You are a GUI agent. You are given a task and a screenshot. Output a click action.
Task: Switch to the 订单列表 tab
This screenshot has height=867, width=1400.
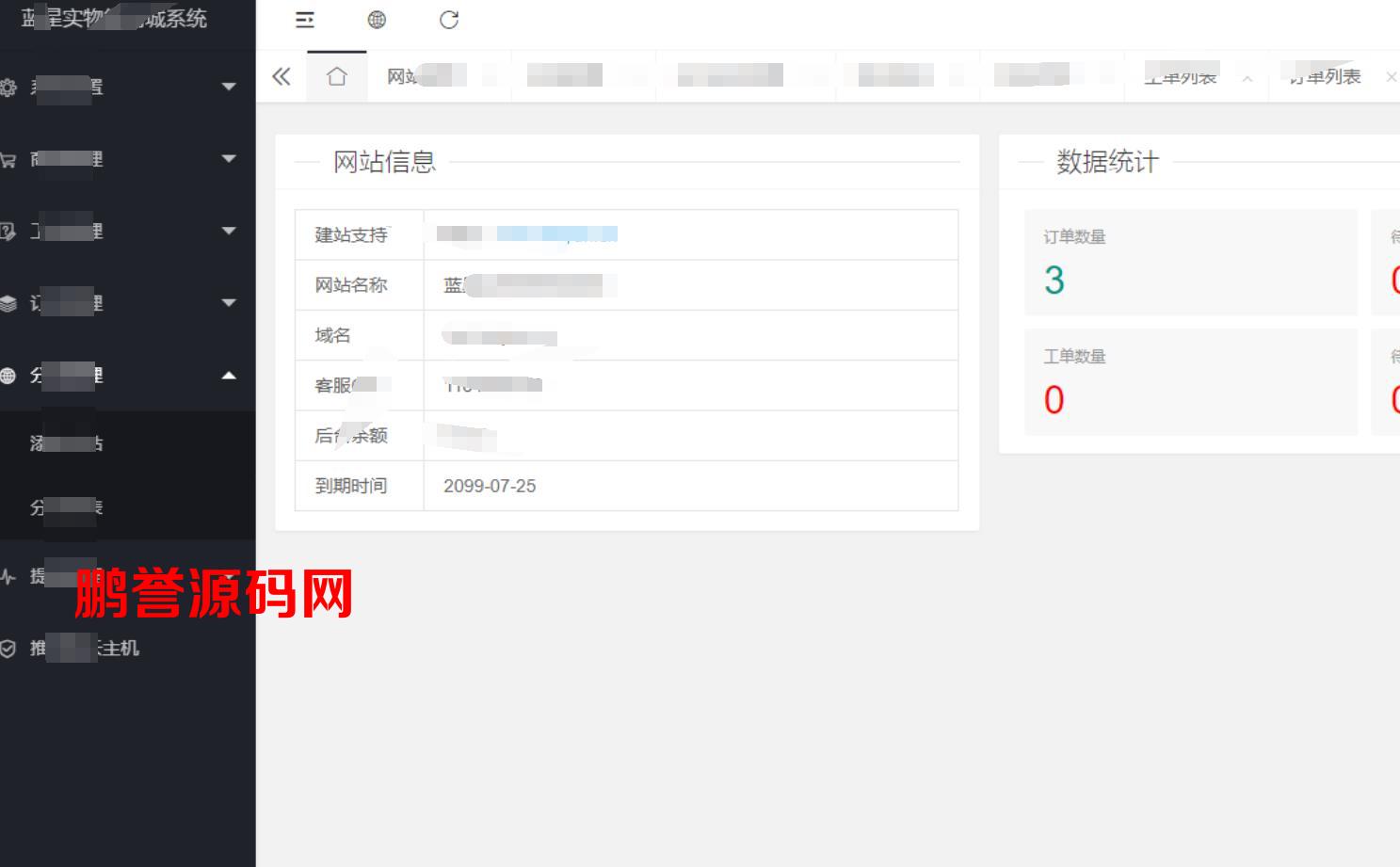pos(1325,76)
